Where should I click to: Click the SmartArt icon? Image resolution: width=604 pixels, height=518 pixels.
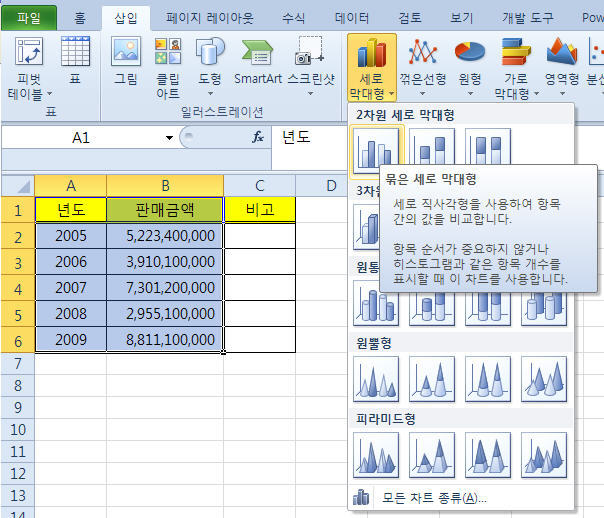pos(257,54)
